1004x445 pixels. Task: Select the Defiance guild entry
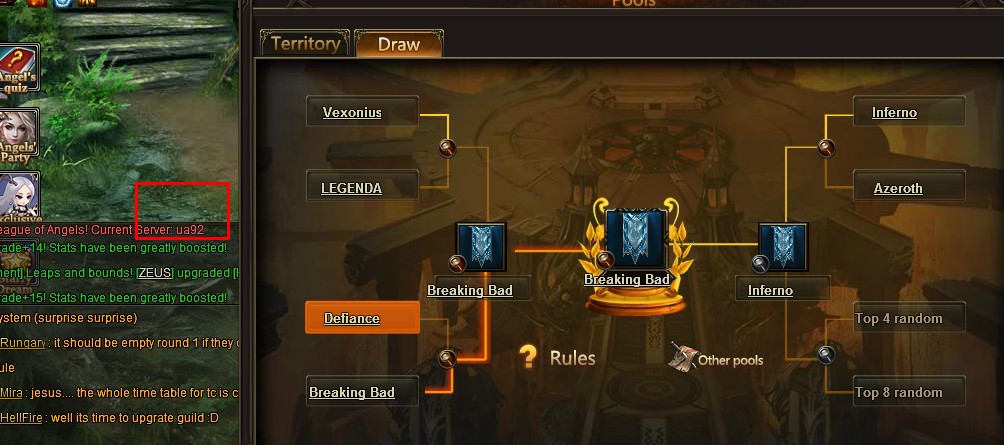pyautogui.click(x=362, y=318)
